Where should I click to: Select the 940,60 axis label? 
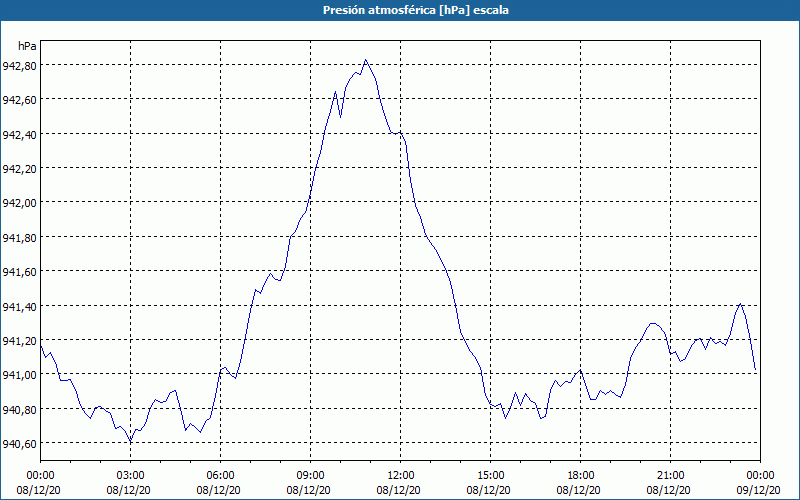point(20,444)
